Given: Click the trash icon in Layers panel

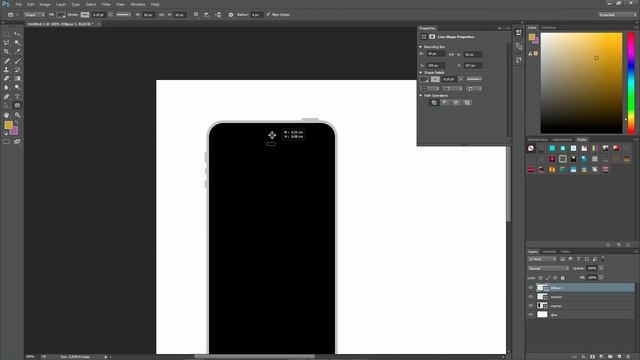Looking at the screenshot, I should (629, 357).
